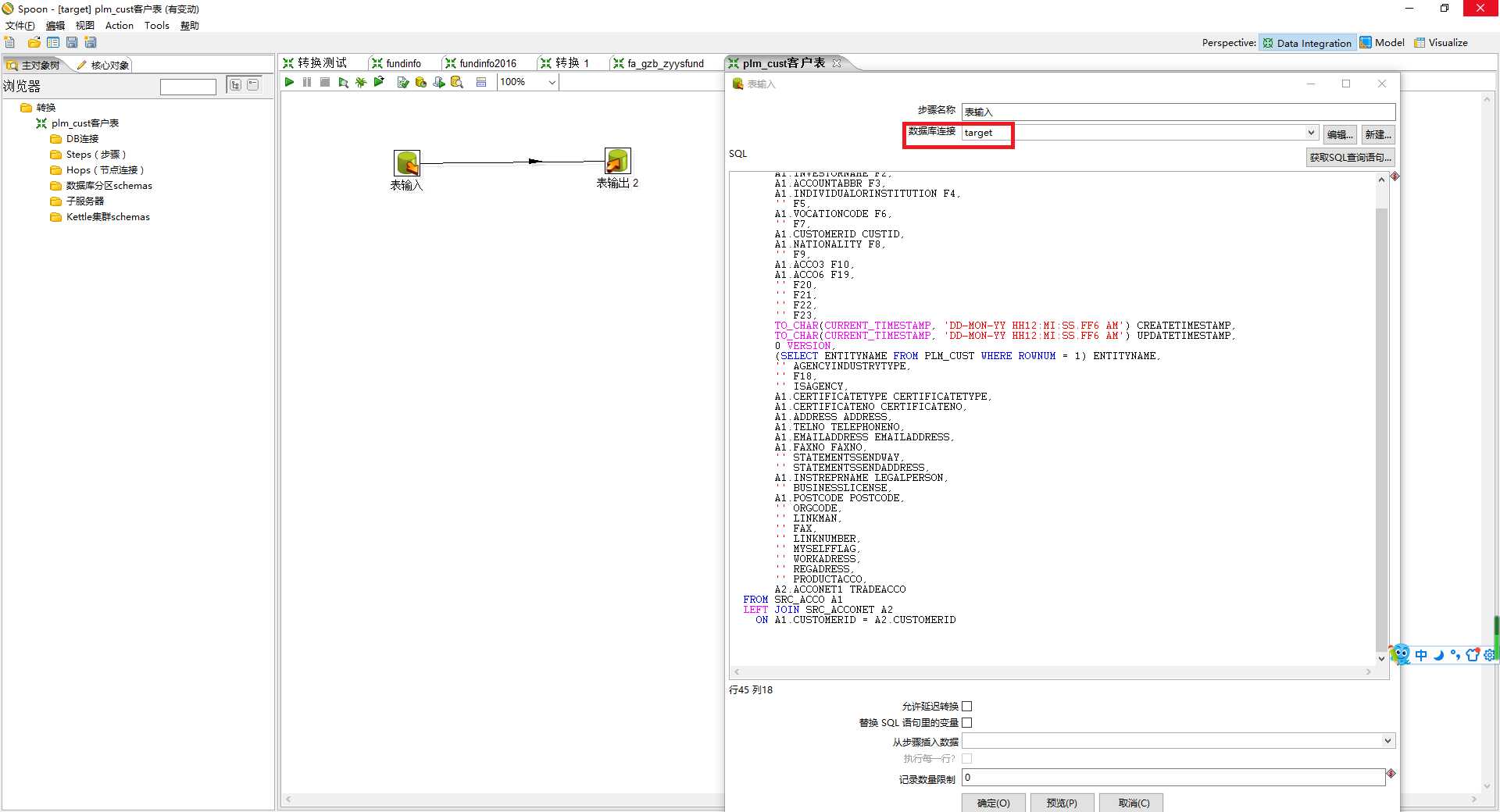Run impact analysis on database icon

421,82
